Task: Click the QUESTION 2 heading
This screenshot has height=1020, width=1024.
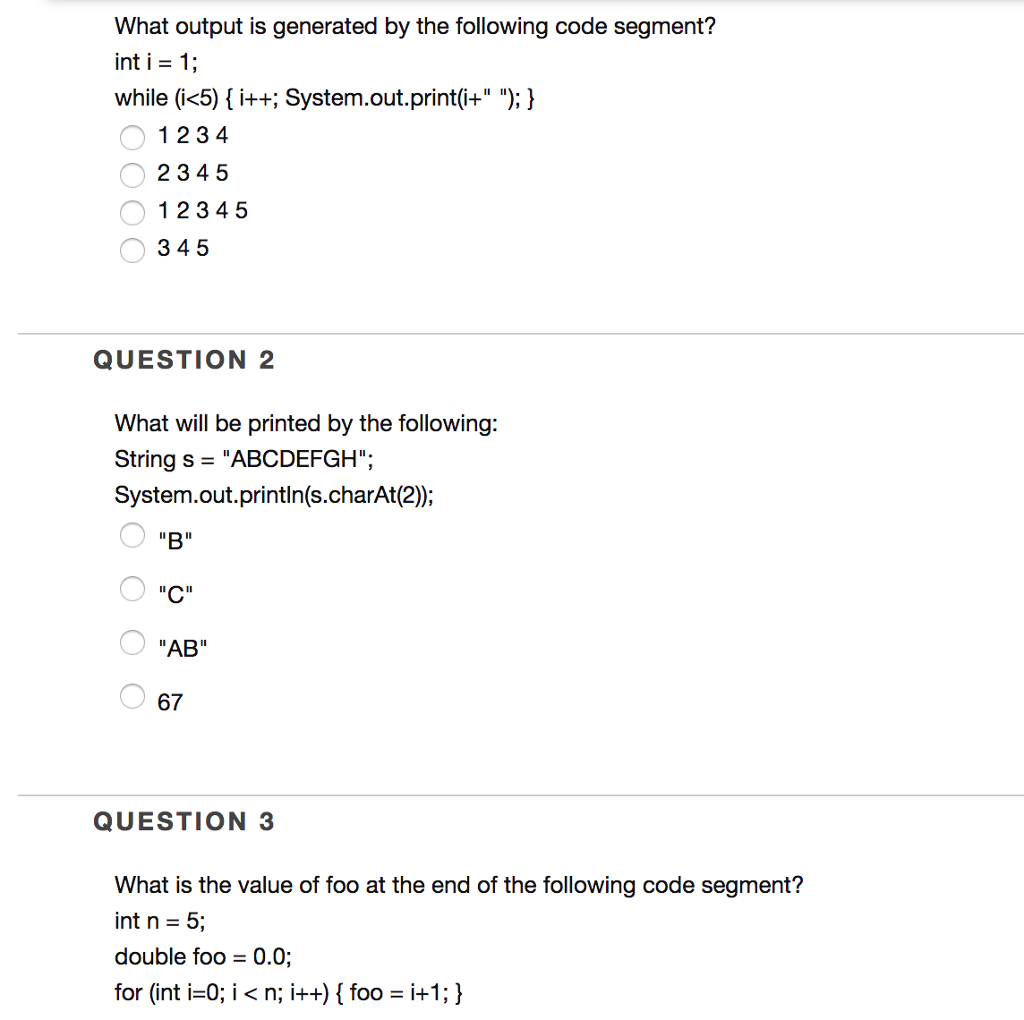Action: [184, 360]
